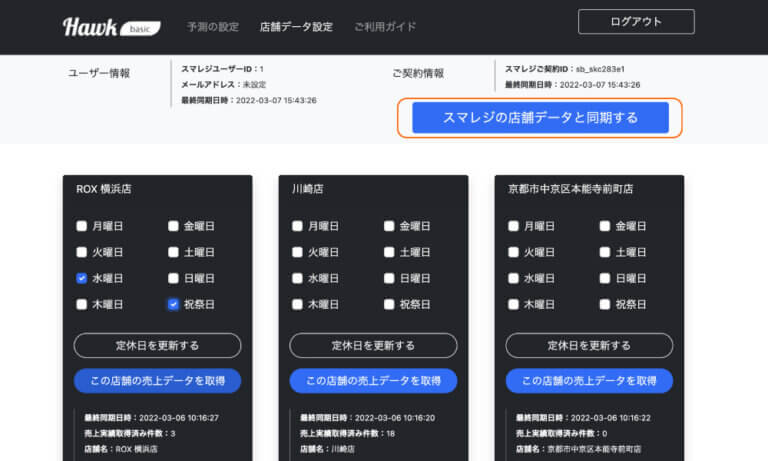Check 金曜日 in 京都市中京区本能寺前町店 card
The width and height of the screenshot is (768, 461).
(605, 226)
